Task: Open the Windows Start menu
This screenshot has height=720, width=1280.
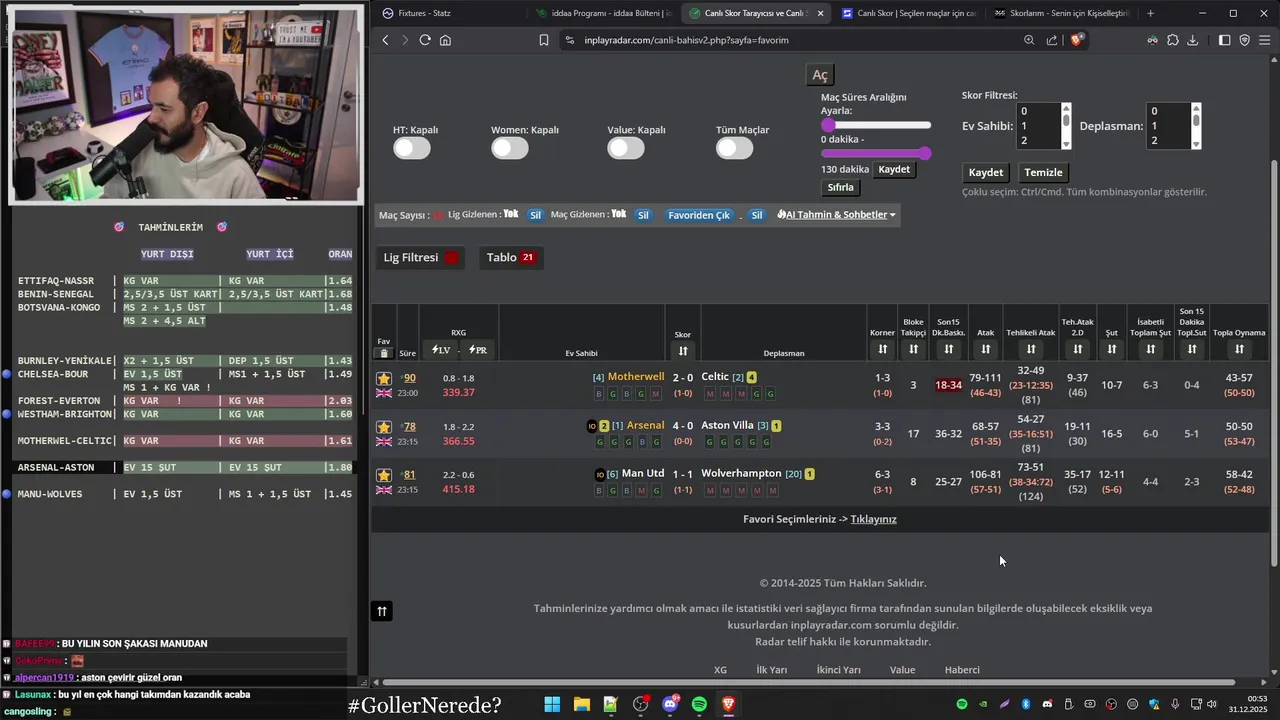Action: click(552, 704)
